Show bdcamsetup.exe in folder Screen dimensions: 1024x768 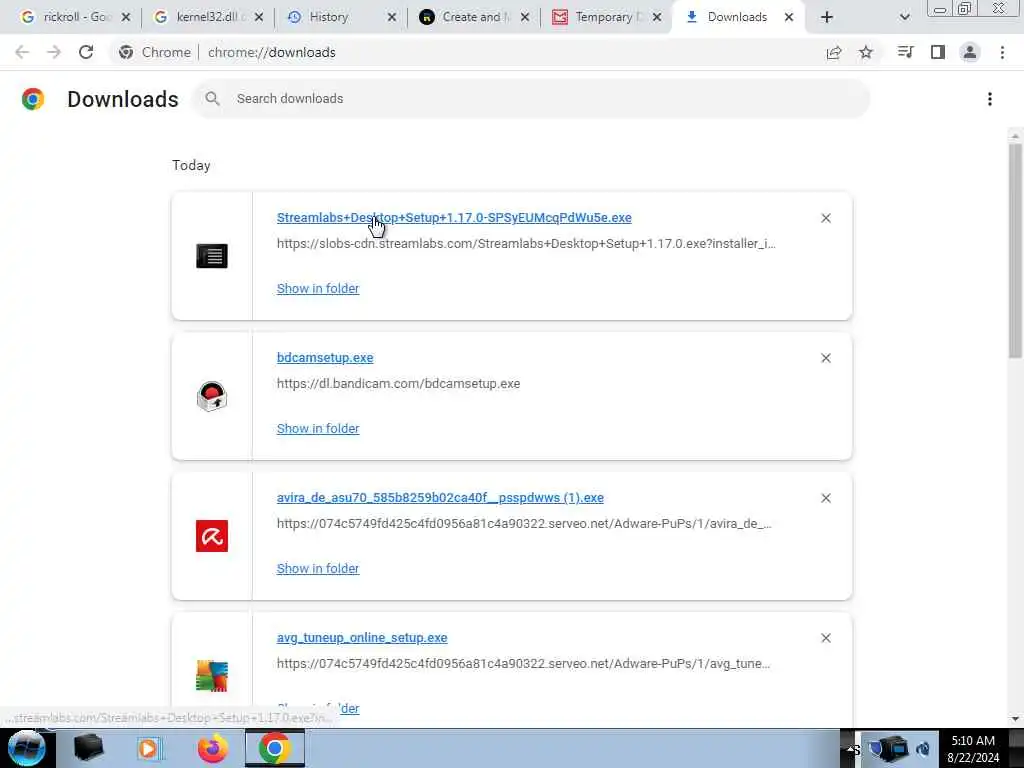(318, 428)
